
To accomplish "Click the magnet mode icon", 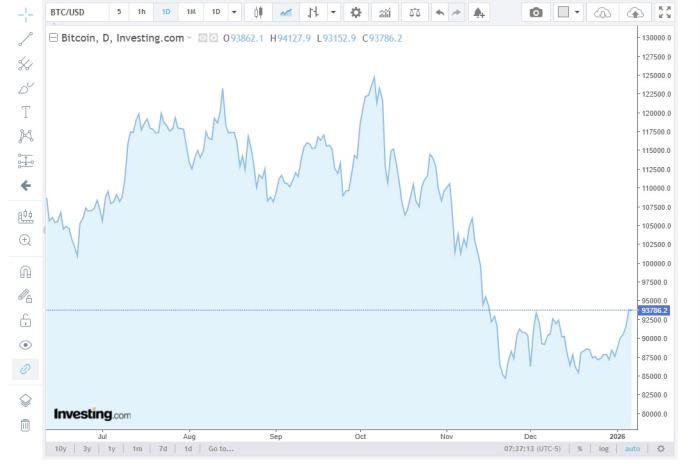I will [x=26, y=271].
